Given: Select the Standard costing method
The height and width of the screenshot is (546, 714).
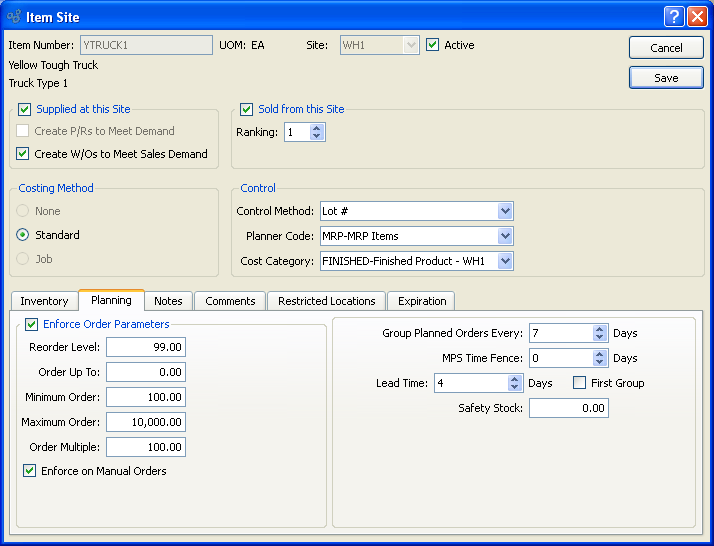Looking at the screenshot, I should [24, 235].
